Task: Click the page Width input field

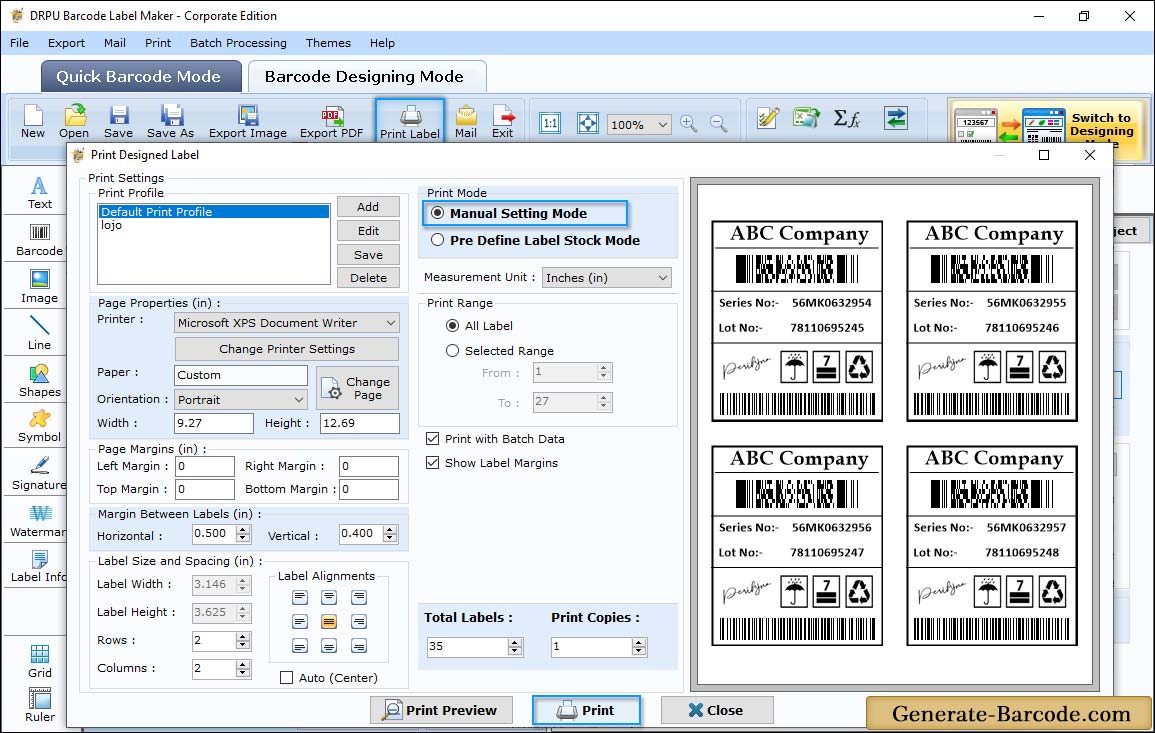Action: 214,423
